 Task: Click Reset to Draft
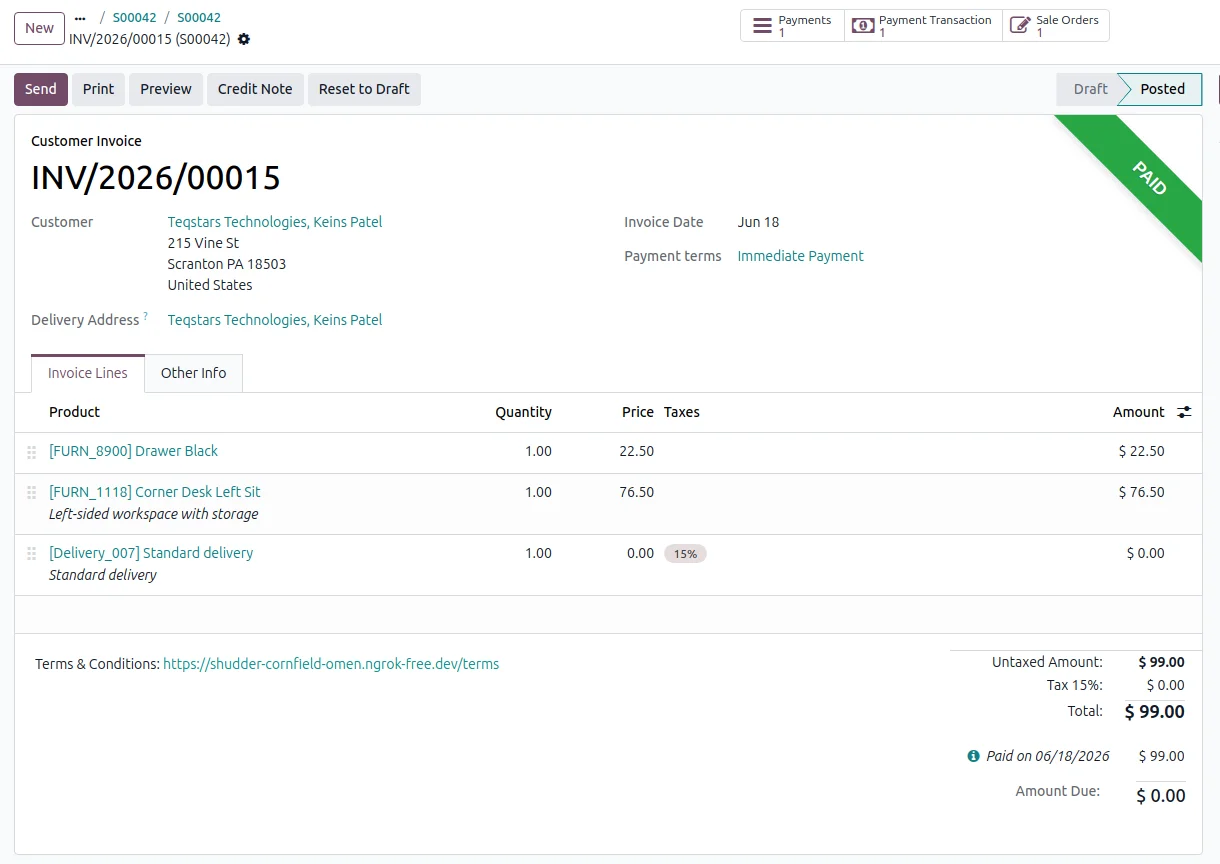pos(364,89)
